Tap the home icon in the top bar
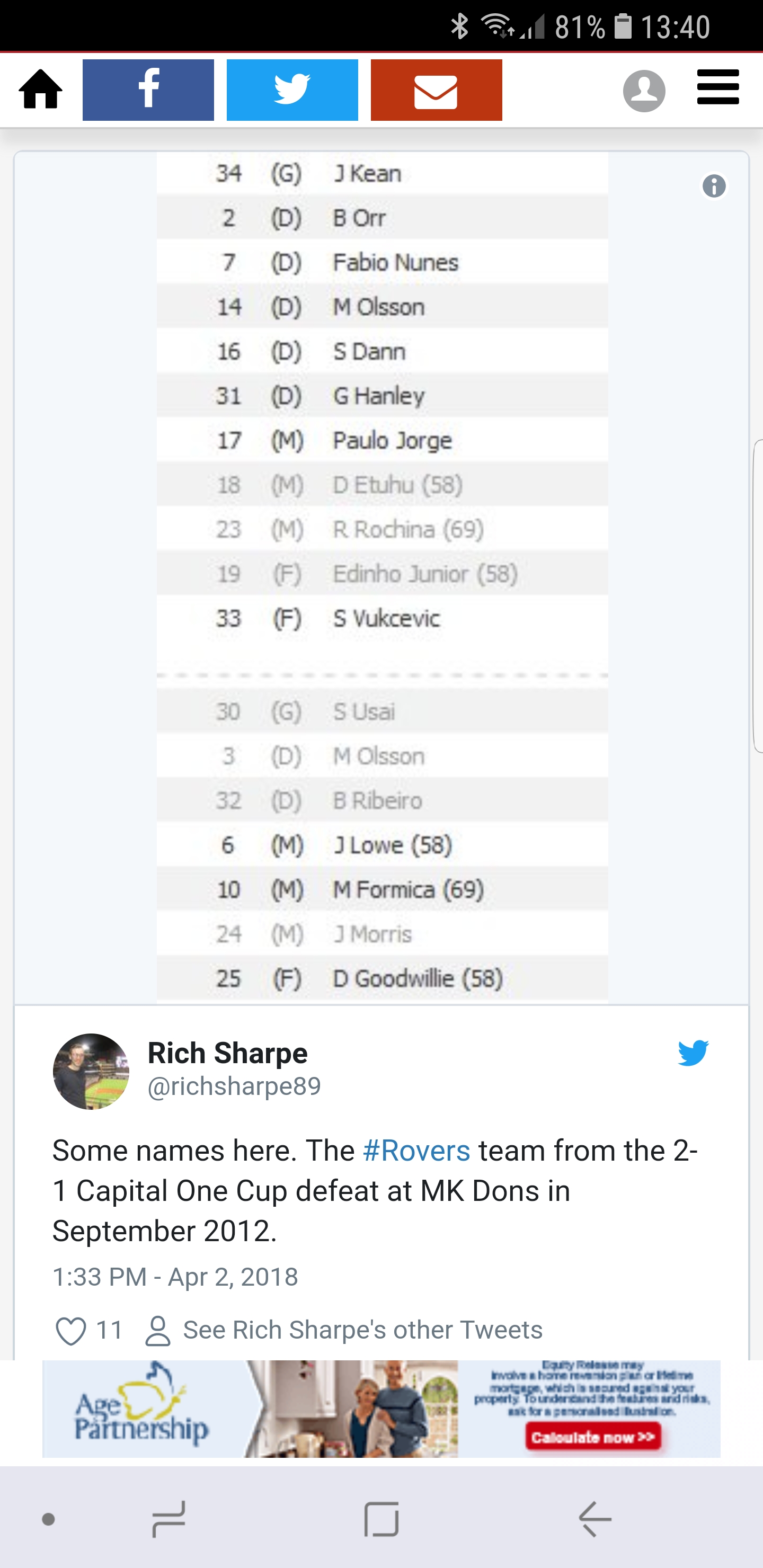Viewport: 763px width, 1568px height. (41, 90)
